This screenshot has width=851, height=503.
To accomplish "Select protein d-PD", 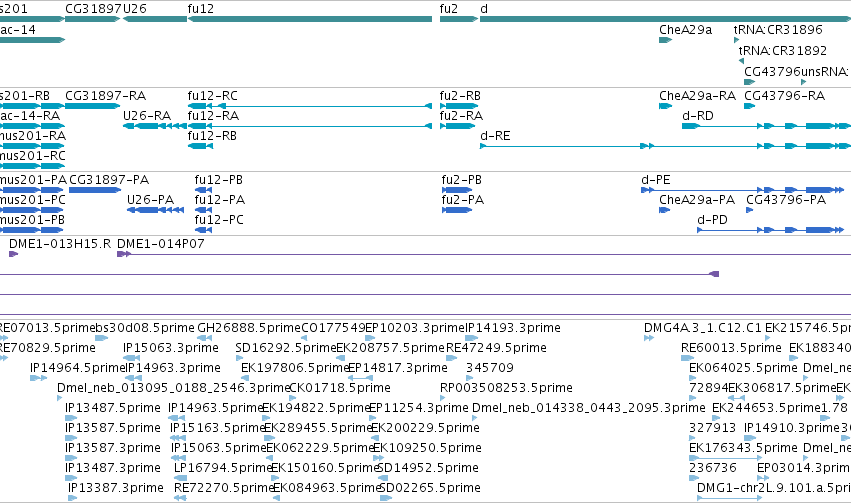I will coord(771,230).
